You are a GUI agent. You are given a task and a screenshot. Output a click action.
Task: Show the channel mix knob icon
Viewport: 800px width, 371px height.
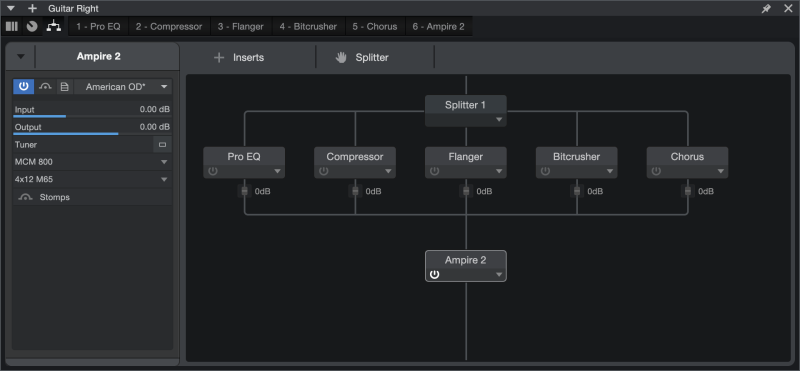pos(32,26)
